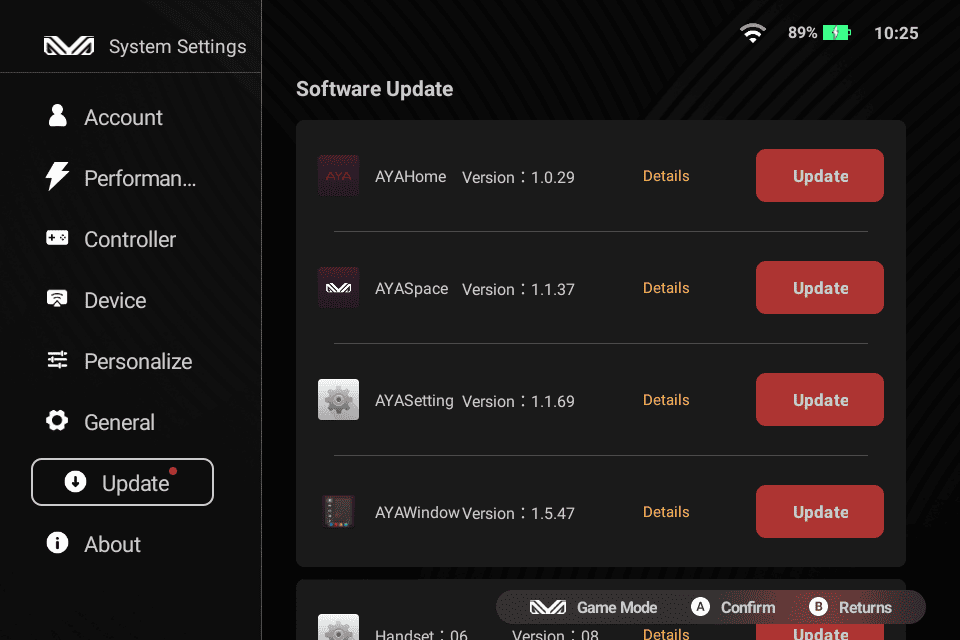960x640 pixels.
Task: Start the AYAWindow update
Action: [x=820, y=512]
